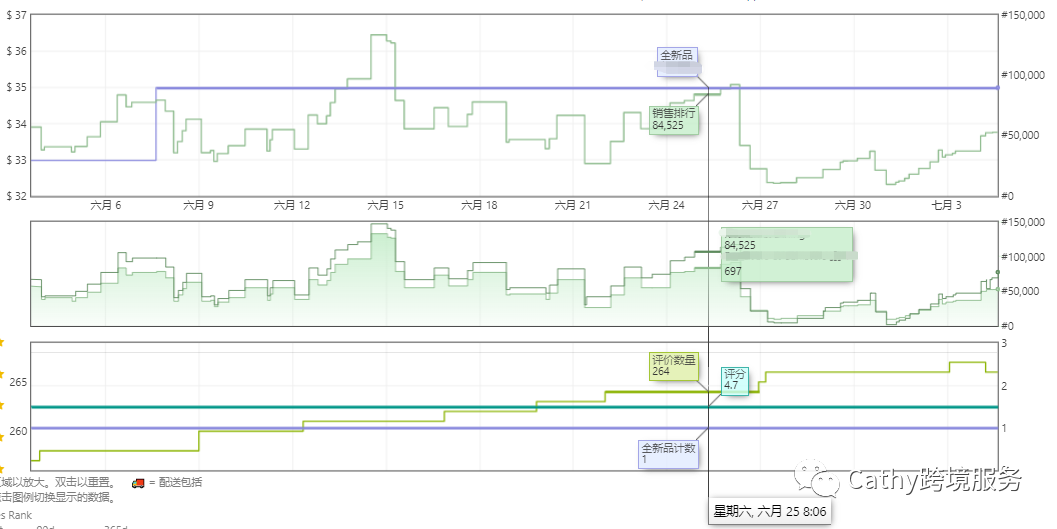Click the 全新品 price tooltip label

point(675,55)
